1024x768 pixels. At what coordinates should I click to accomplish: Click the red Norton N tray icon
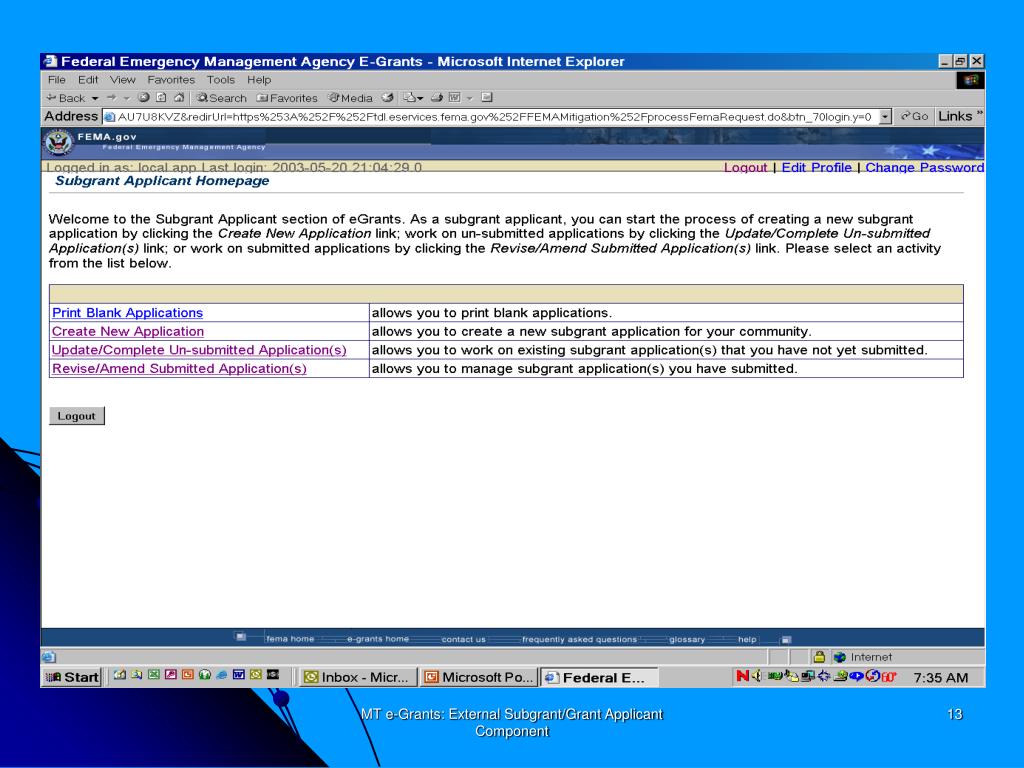[743, 677]
